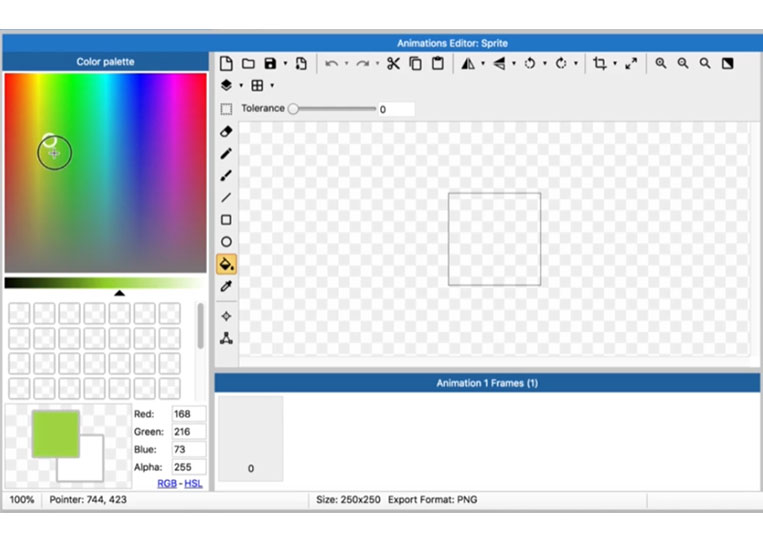This screenshot has height=541, width=763.
Task: Open the Flip vertical dropdown arrow
Action: 514,63
